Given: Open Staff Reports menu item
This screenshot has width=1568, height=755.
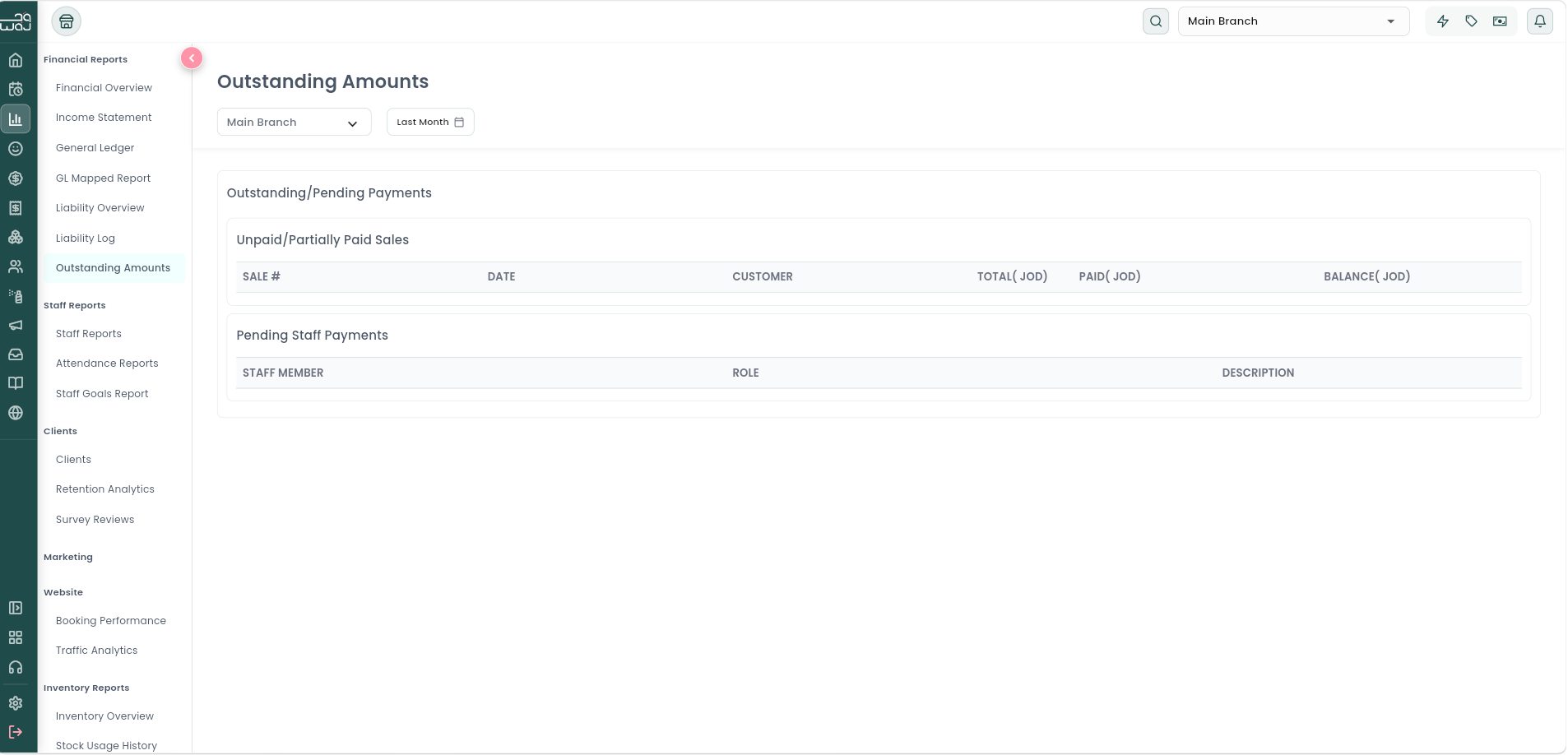Looking at the screenshot, I should [x=89, y=334].
